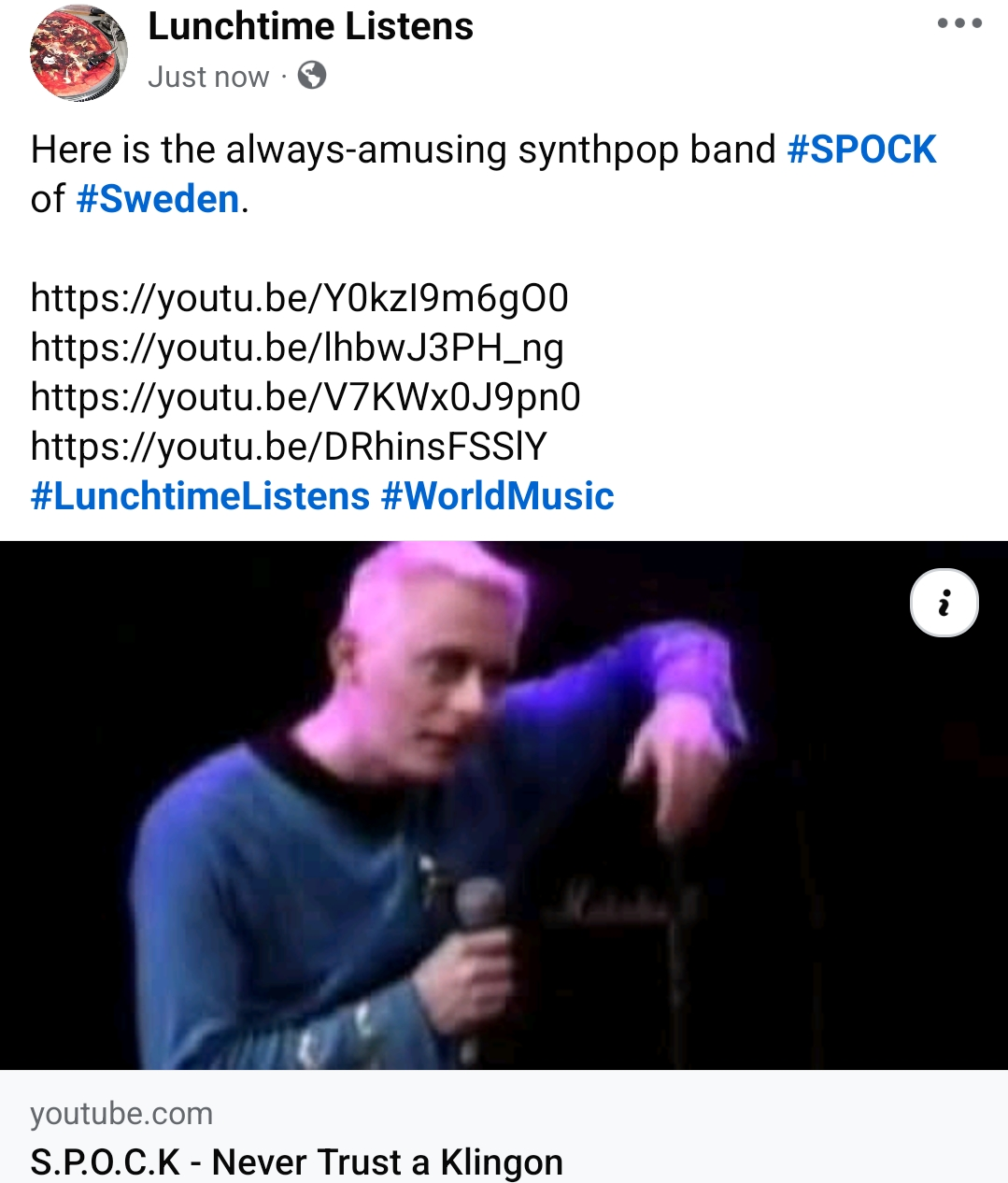The height and width of the screenshot is (1183, 1008).
Task: Open Lunchtime Listens profile picture
Action: tap(79, 53)
